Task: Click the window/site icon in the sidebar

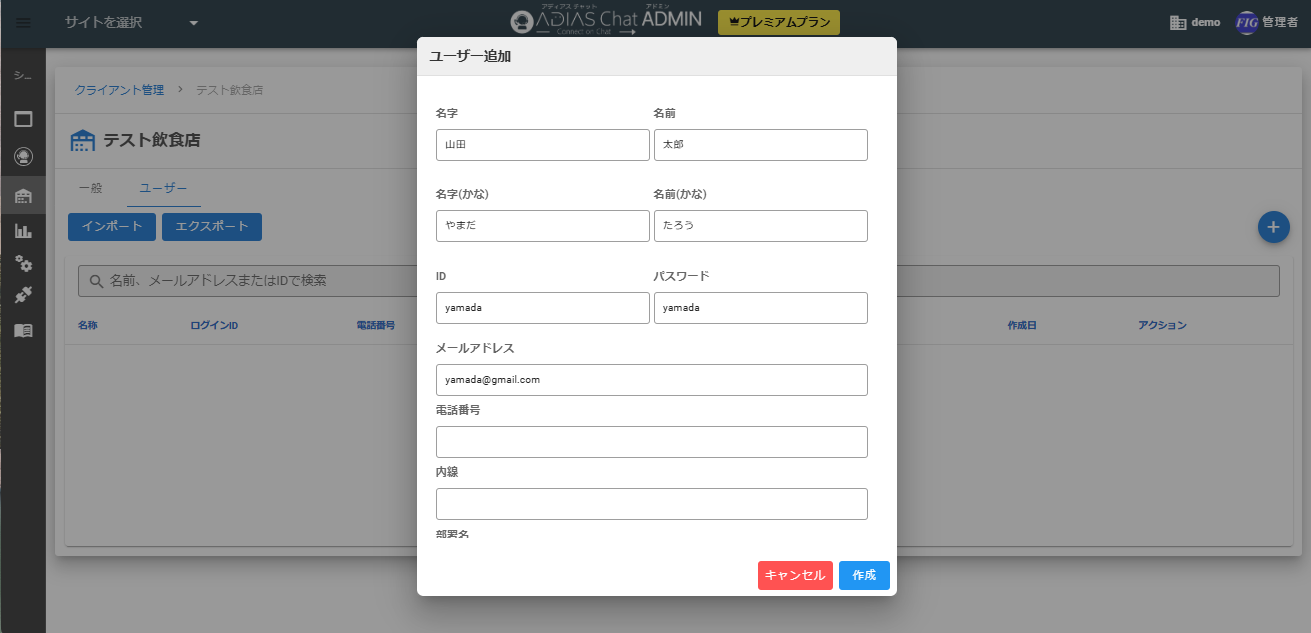Action: point(23,119)
